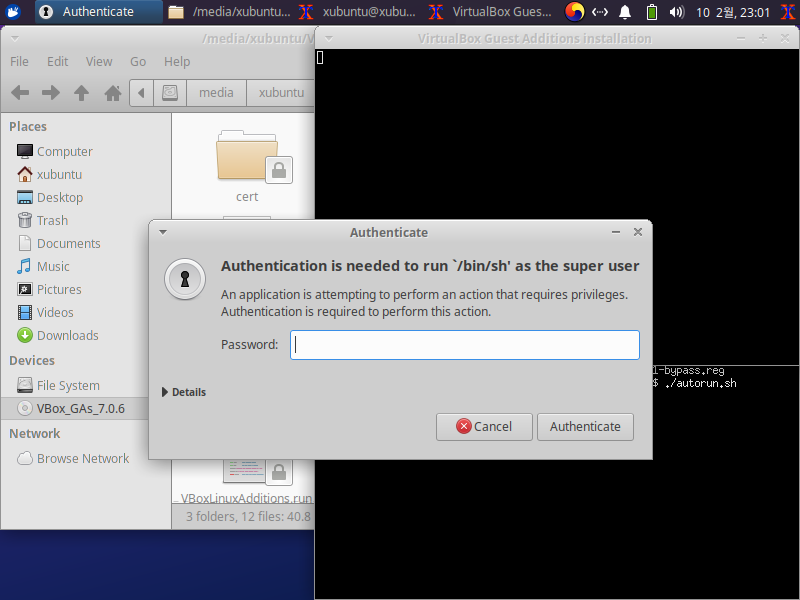Screen dimensions: 800x600
Task: Focus the Password input field
Action: [465, 345]
